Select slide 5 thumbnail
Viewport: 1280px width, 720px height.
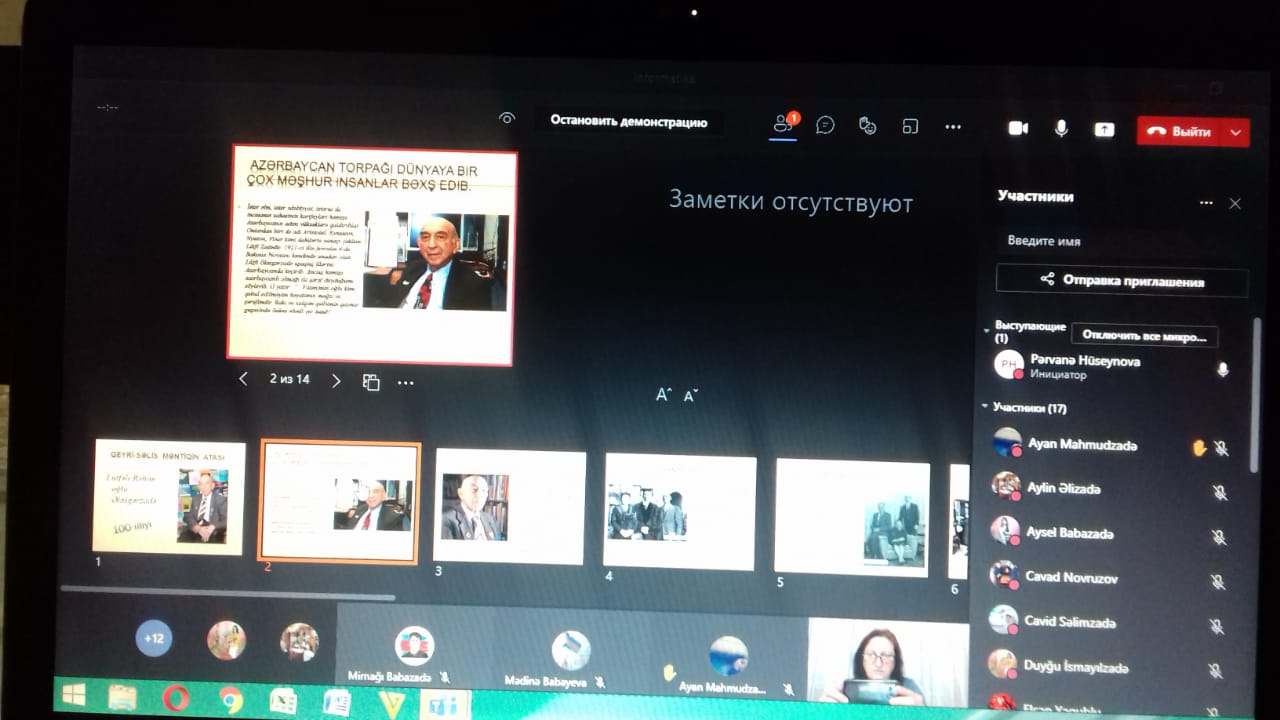(x=852, y=518)
